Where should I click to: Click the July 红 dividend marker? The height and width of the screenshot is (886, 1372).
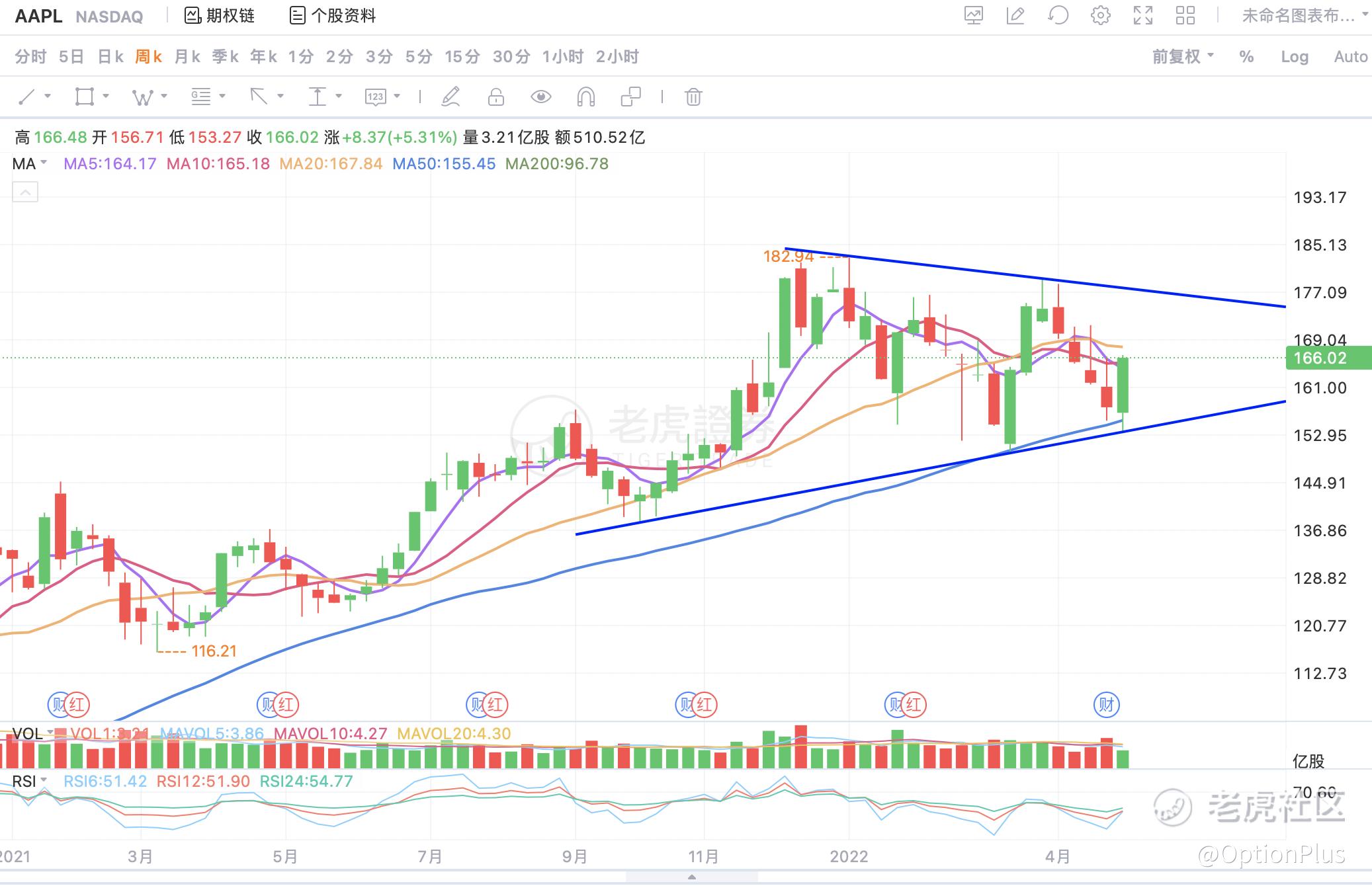coord(495,704)
